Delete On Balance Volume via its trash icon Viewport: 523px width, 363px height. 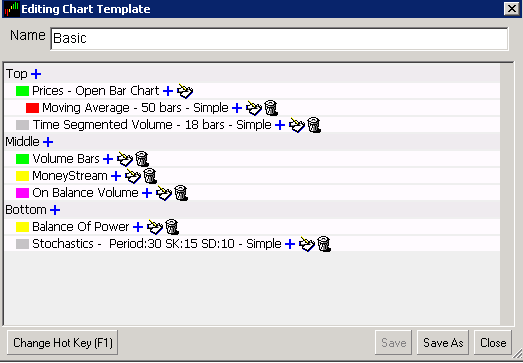181,193
